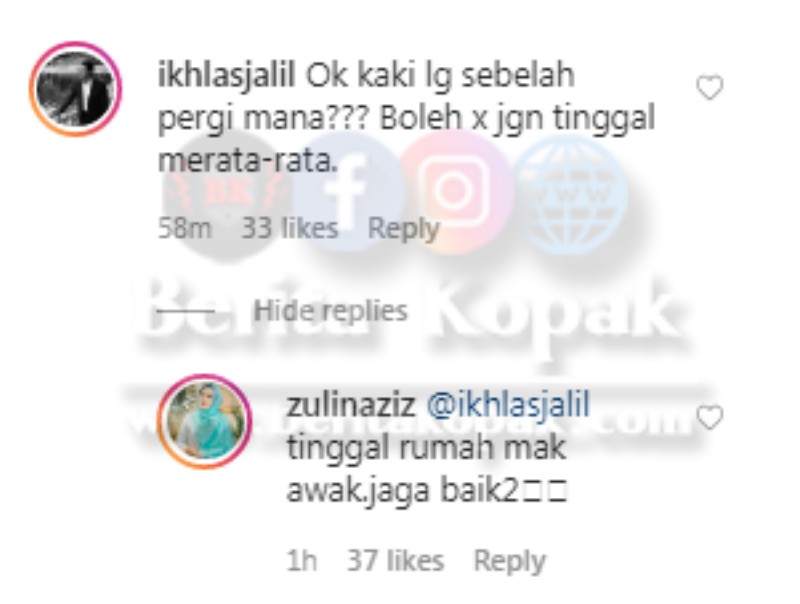The image size is (800, 604).
Task: View the 37 likes on the reply
Action: [x=395, y=561]
